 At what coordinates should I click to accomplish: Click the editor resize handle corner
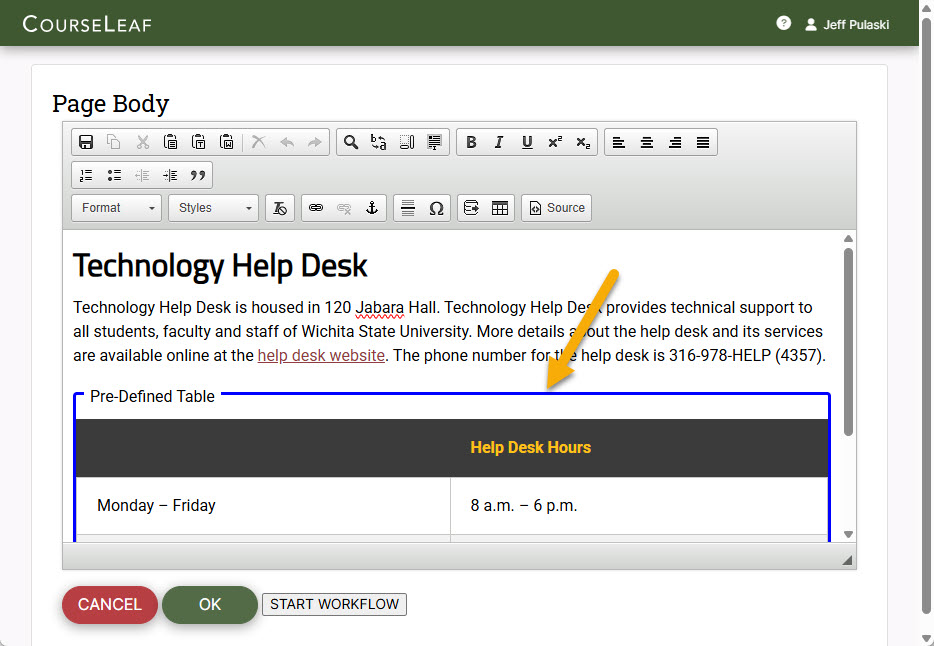coord(847,560)
